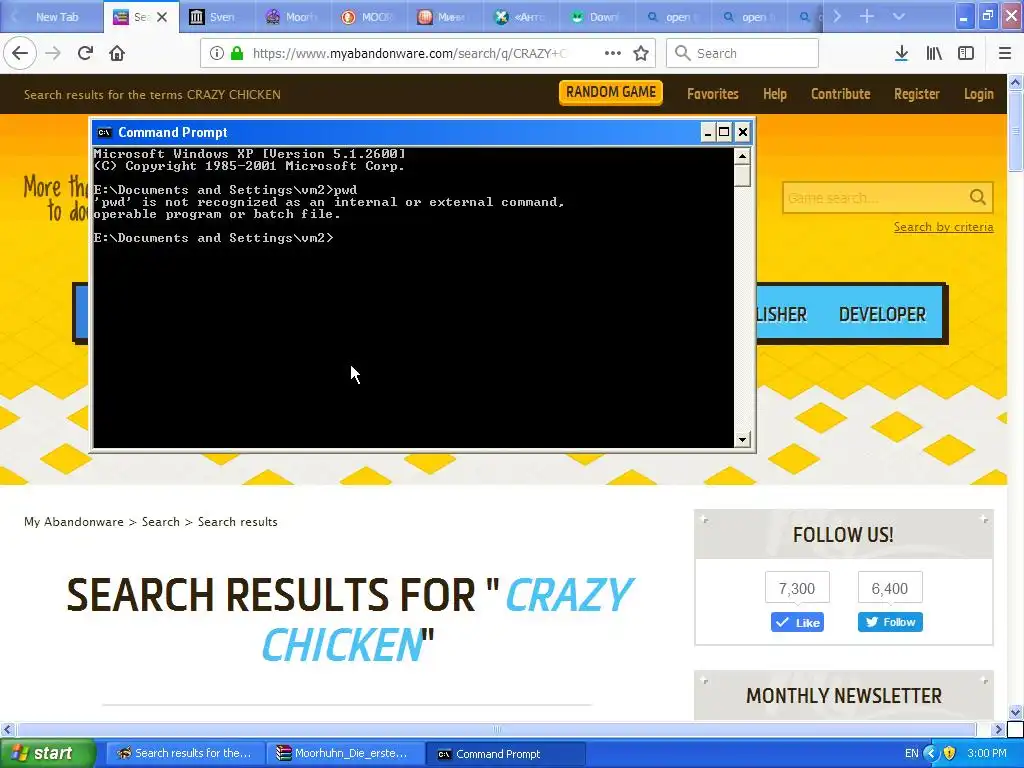Click page vertical scrollbar down arrow
1024x768 pixels.
click(x=1016, y=712)
